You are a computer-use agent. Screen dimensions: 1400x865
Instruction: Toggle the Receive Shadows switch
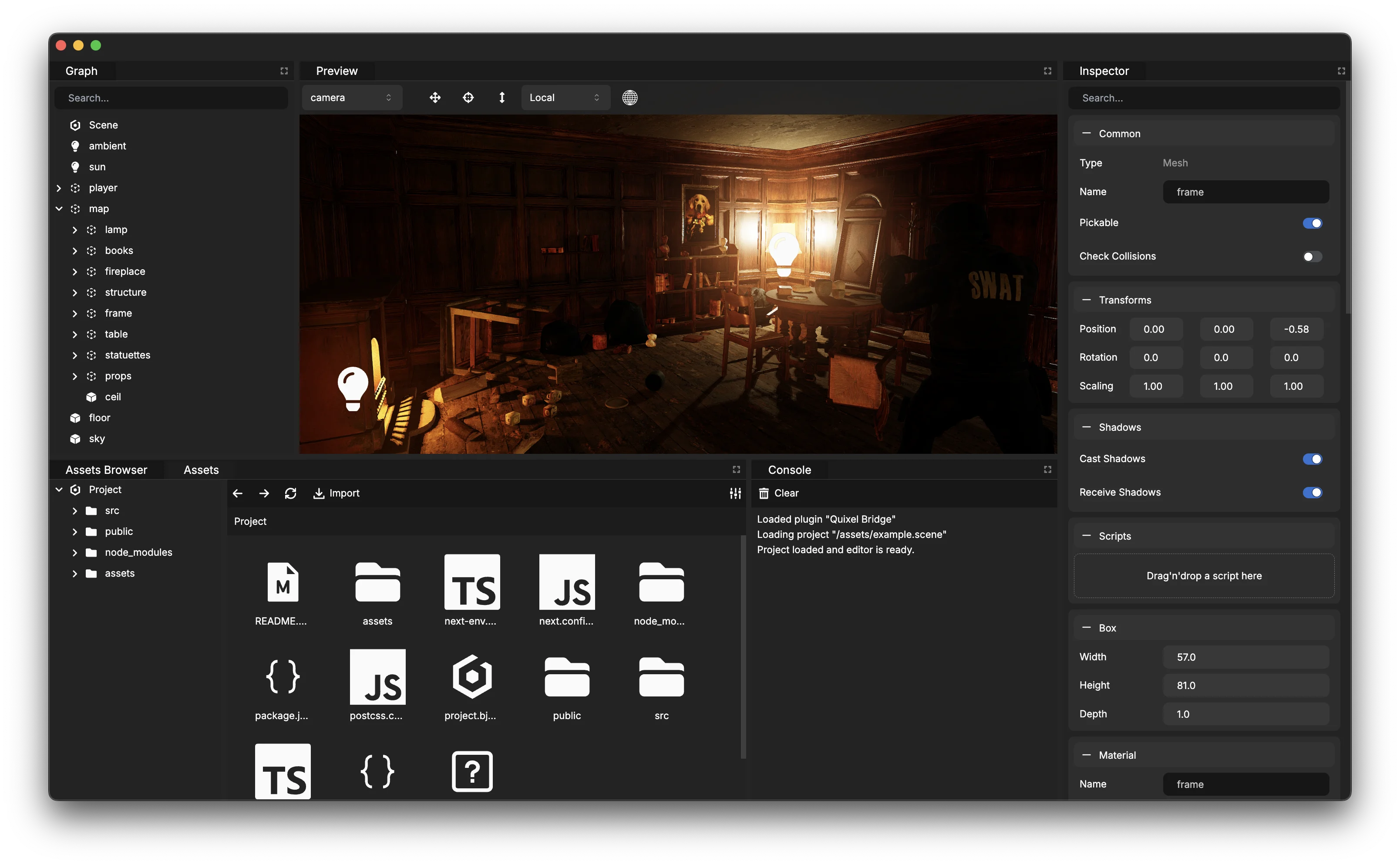coord(1312,493)
